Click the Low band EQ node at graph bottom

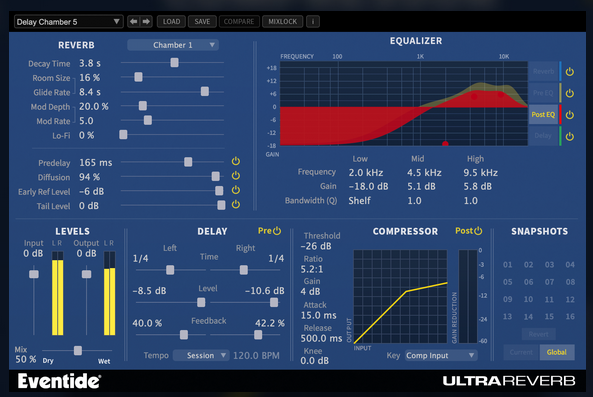coord(445,144)
